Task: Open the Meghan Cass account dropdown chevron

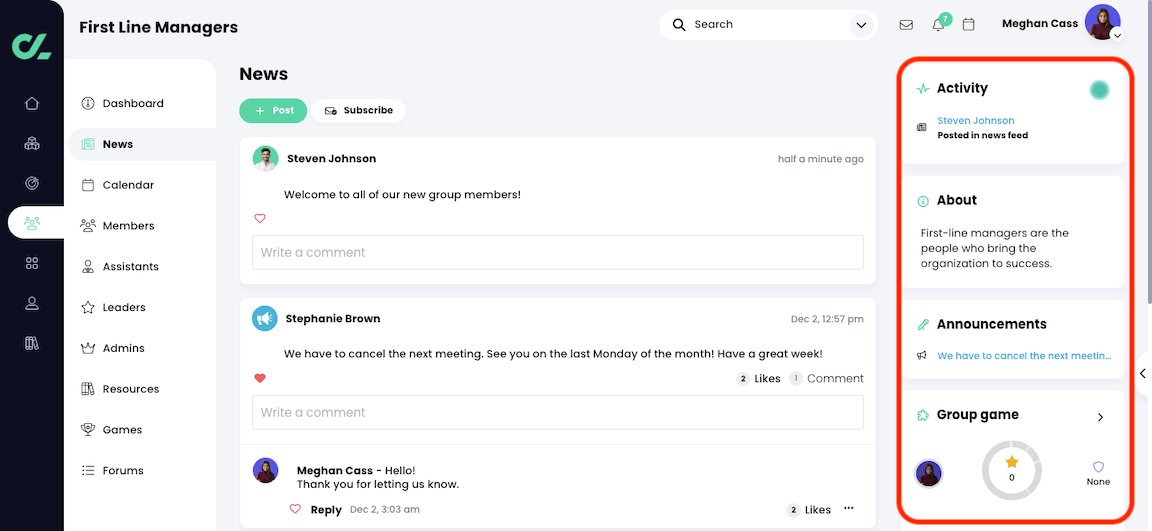Action: click(1117, 35)
